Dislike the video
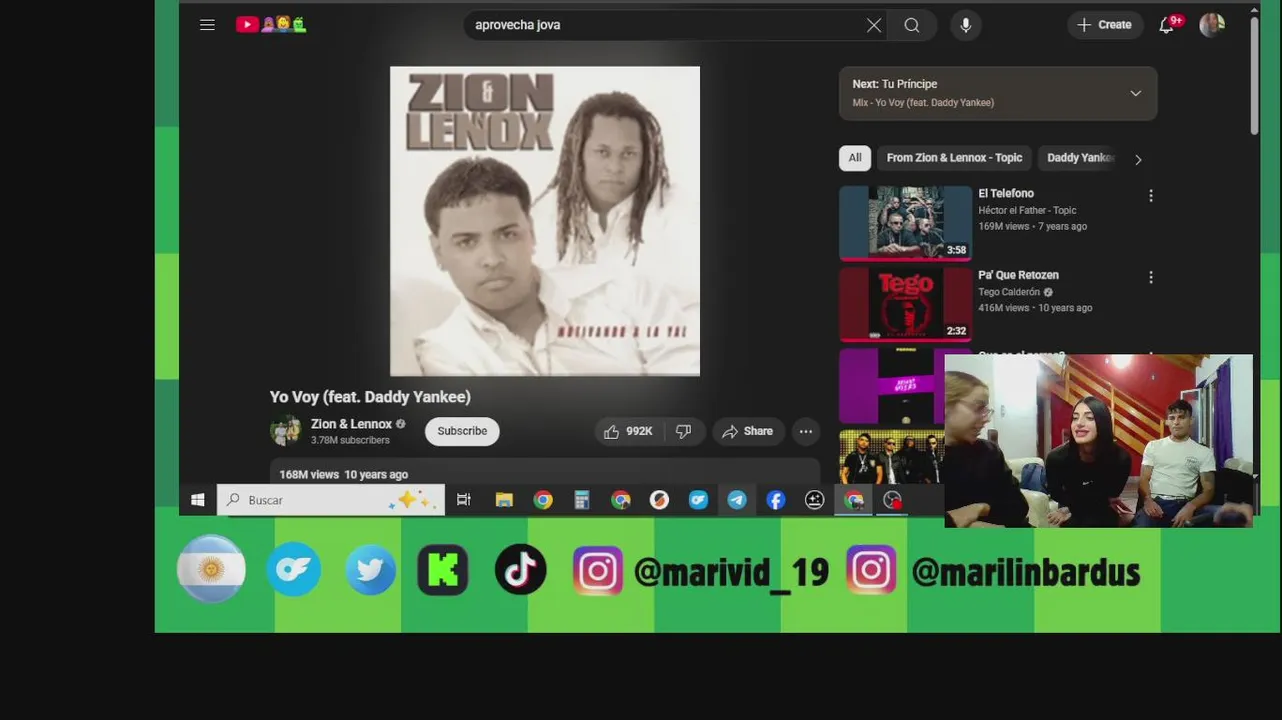Screen dimensions: 1282x720 pos(684,431)
